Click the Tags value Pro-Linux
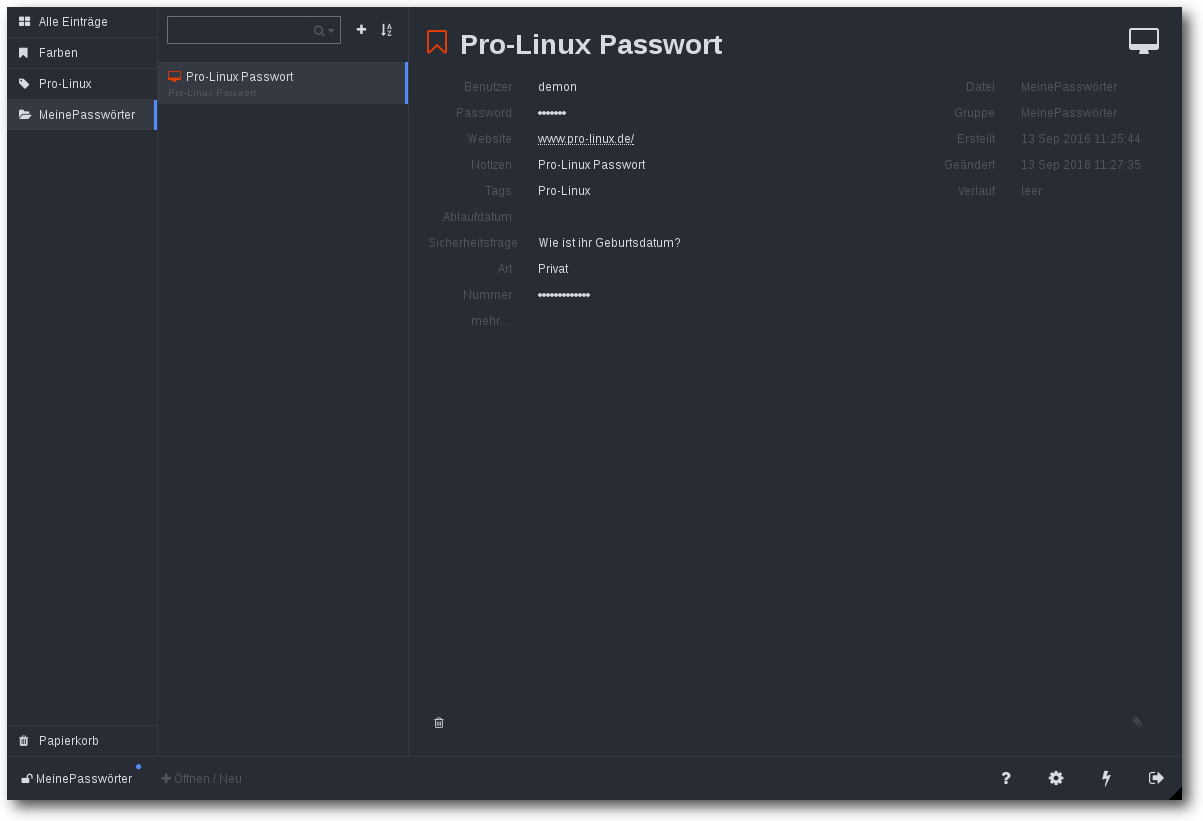The image size is (1203, 821). (x=564, y=191)
